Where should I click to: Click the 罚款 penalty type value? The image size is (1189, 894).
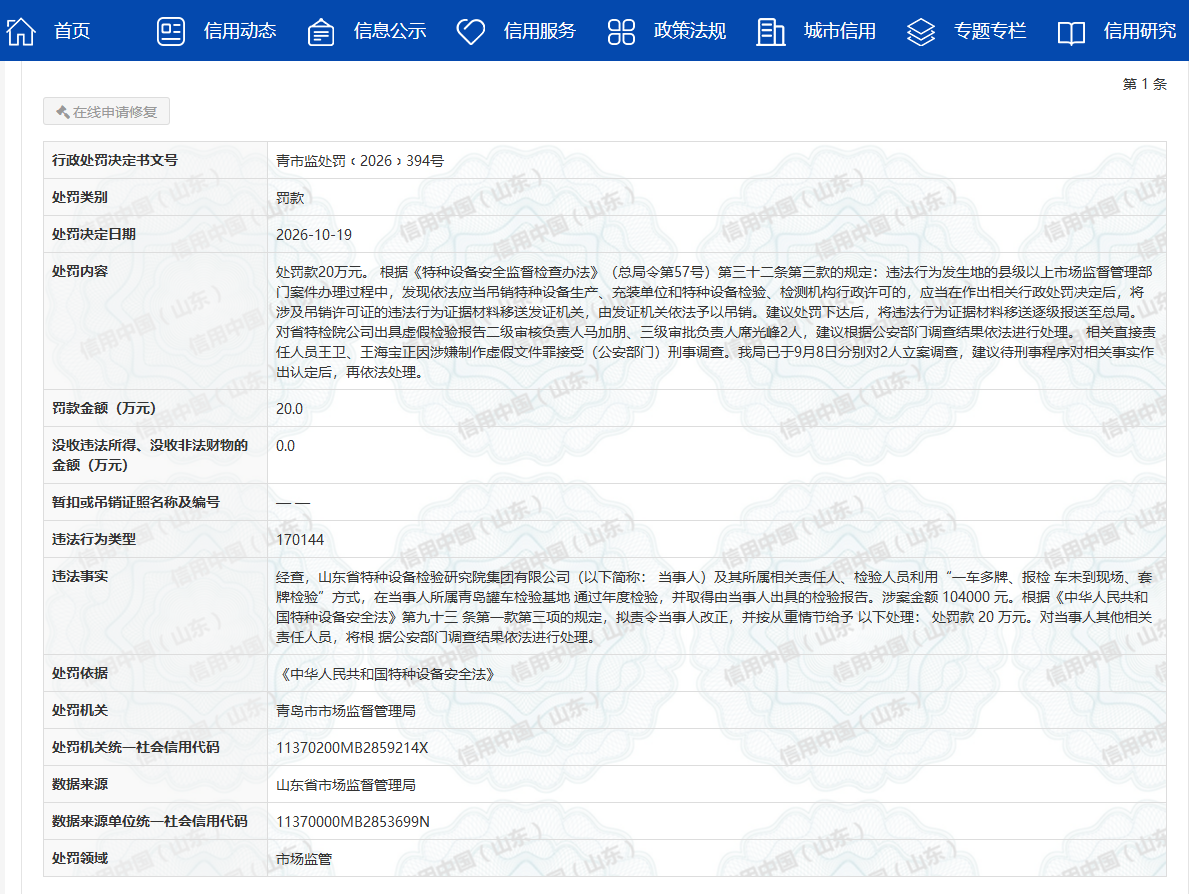[290, 198]
